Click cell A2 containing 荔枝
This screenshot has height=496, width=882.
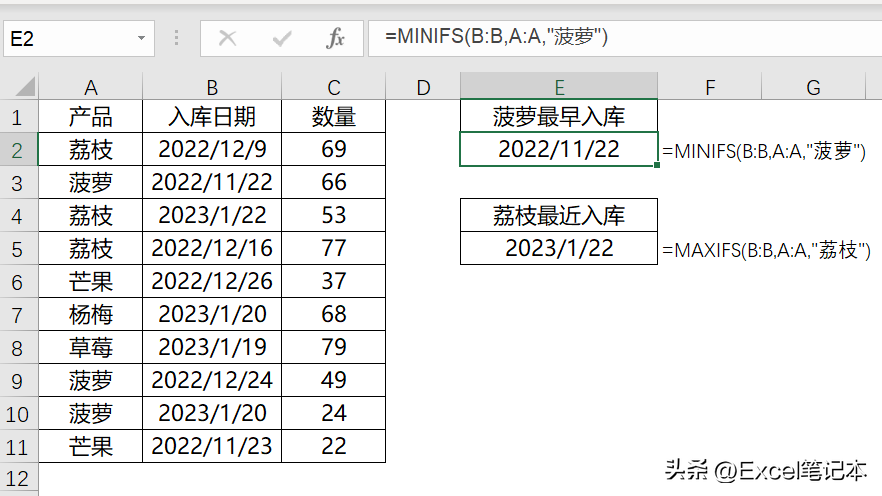(x=91, y=149)
